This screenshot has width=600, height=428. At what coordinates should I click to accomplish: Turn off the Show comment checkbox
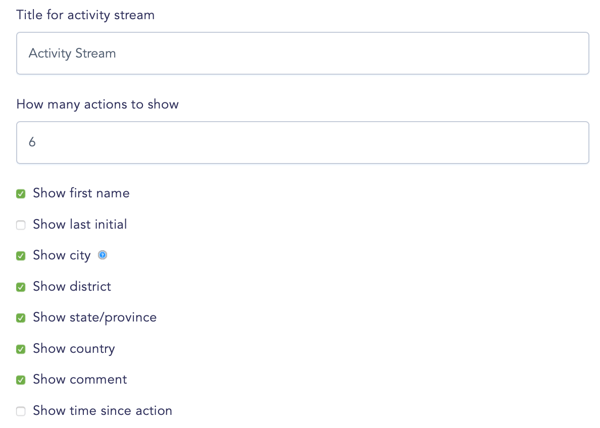point(21,380)
